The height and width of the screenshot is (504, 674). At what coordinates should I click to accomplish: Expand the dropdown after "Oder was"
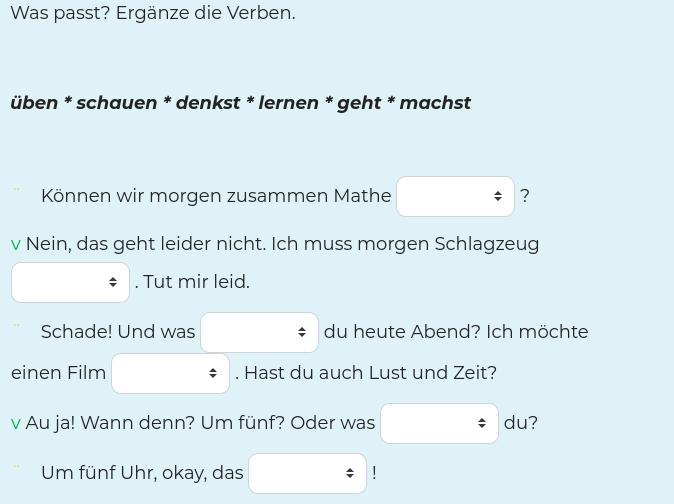click(439, 423)
